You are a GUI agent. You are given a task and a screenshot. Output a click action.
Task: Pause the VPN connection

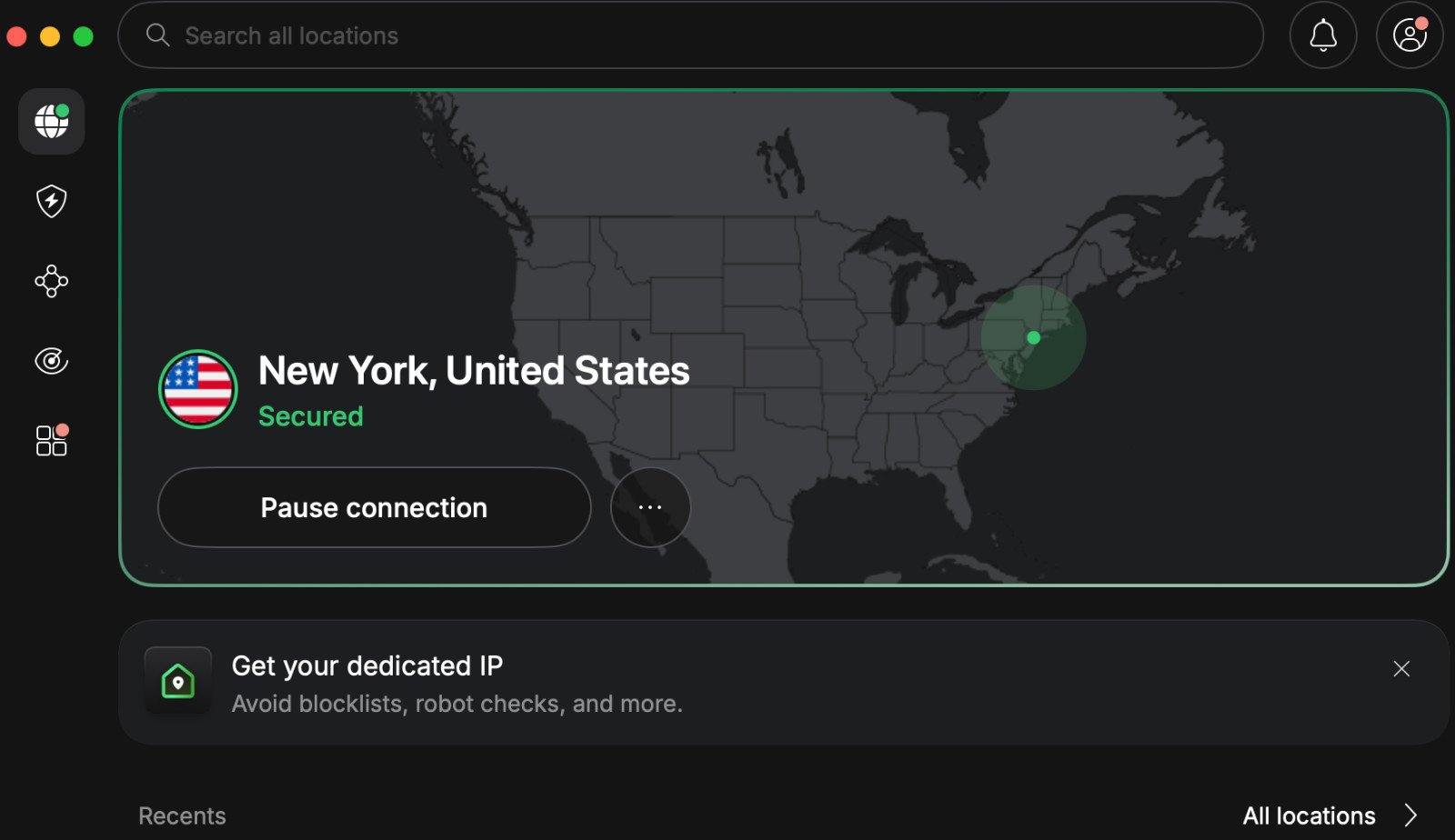(x=374, y=507)
